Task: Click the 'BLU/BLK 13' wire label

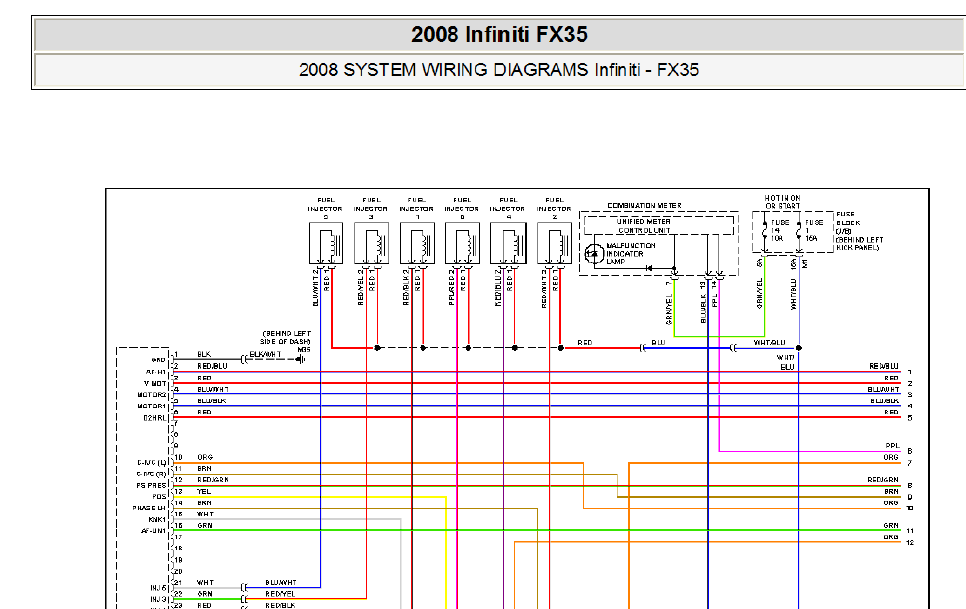Action: [703, 302]
